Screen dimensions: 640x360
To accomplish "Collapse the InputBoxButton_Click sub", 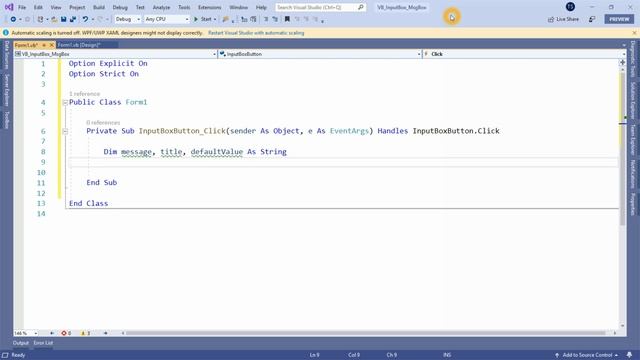I will coord(65,131).
